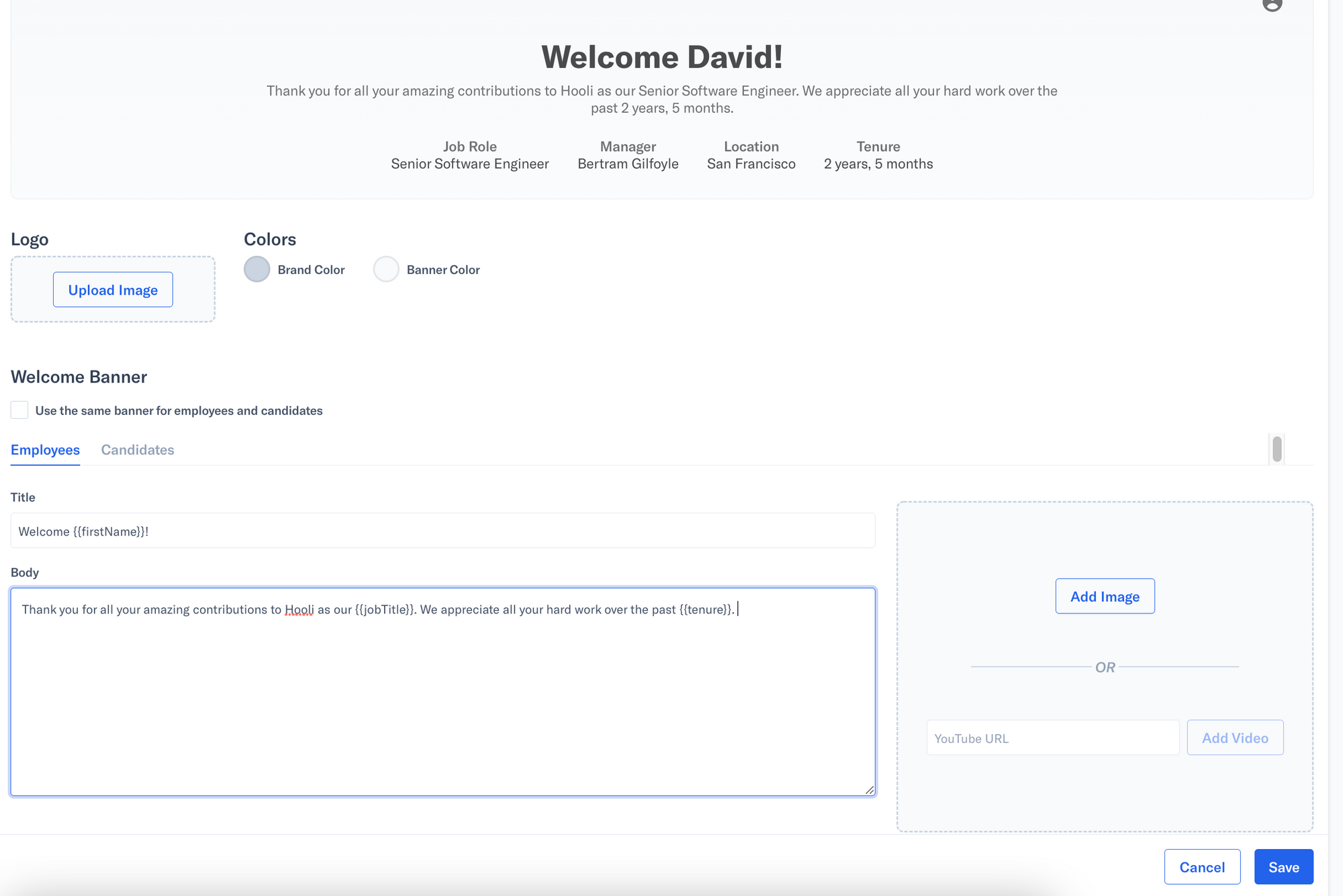Switch to the Candidates tab

[x=138, y=450]
